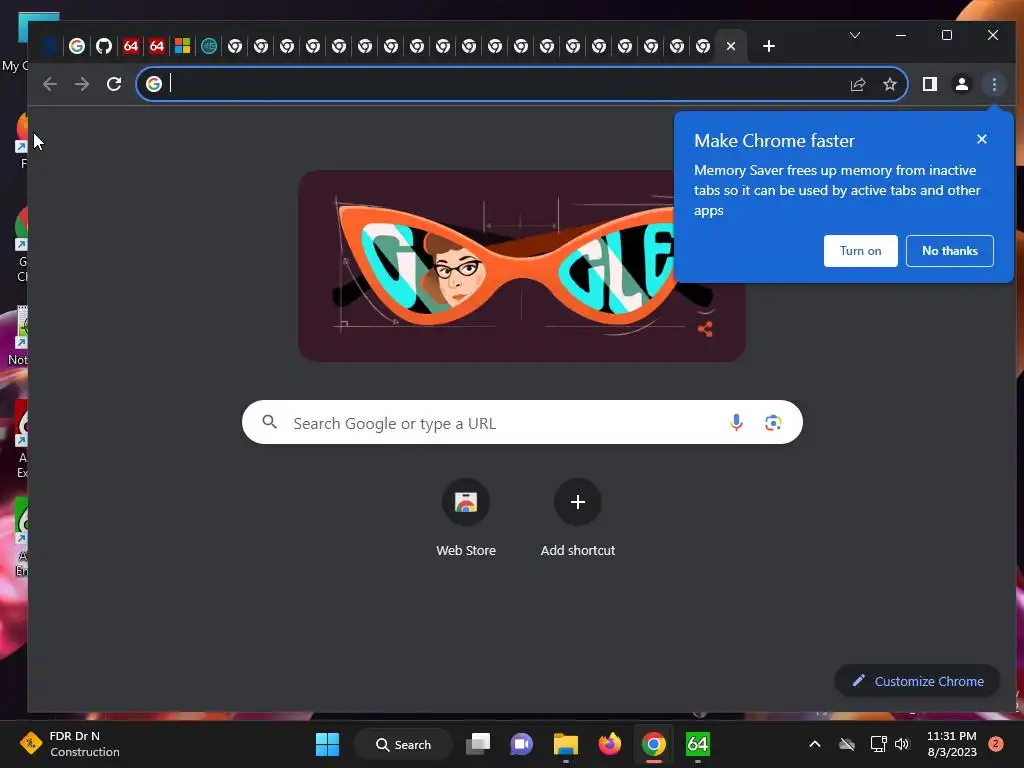Viewport: 1024px width, 768px height.
Task: Show hidden system tray icons
Action: coord(814,744)
